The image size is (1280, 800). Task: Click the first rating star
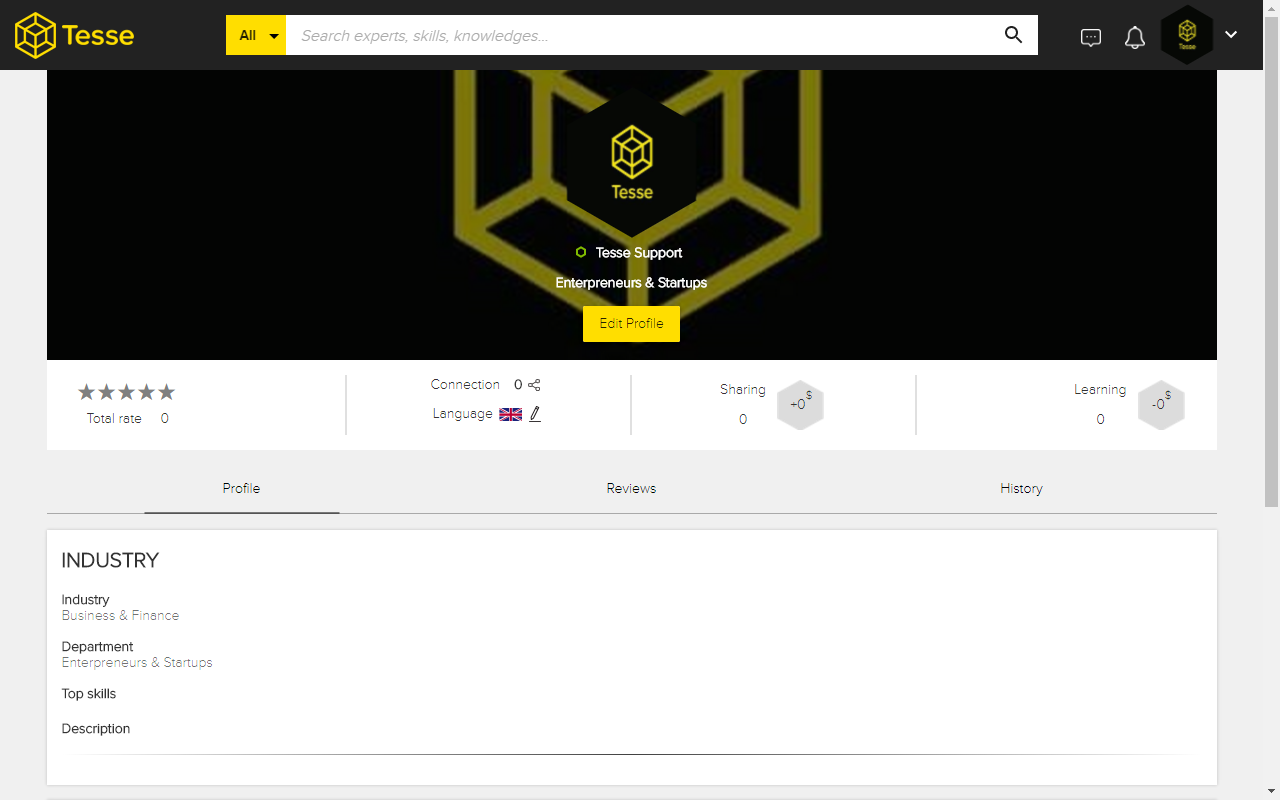pos(87,392)
